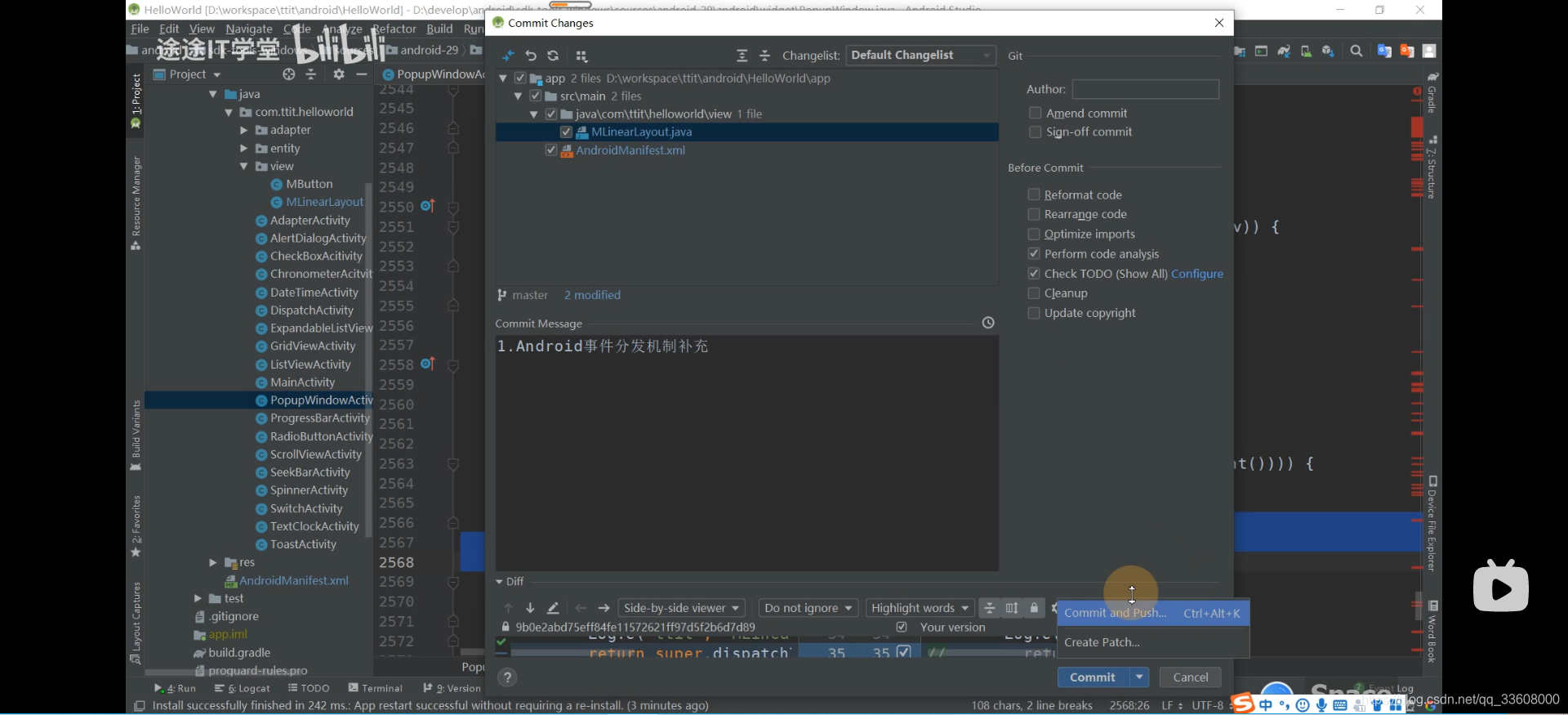
Task: Enable Reformat code checkbox
Action: pyautogui.click(x=1034, y=194)
